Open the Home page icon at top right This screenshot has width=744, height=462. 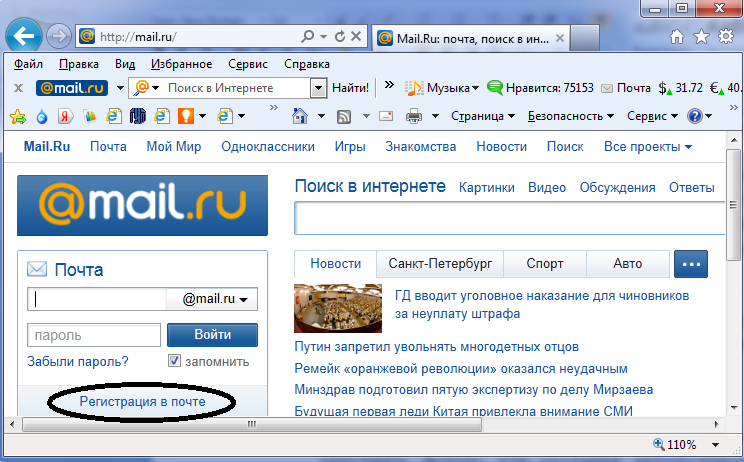tap(677, 37)
